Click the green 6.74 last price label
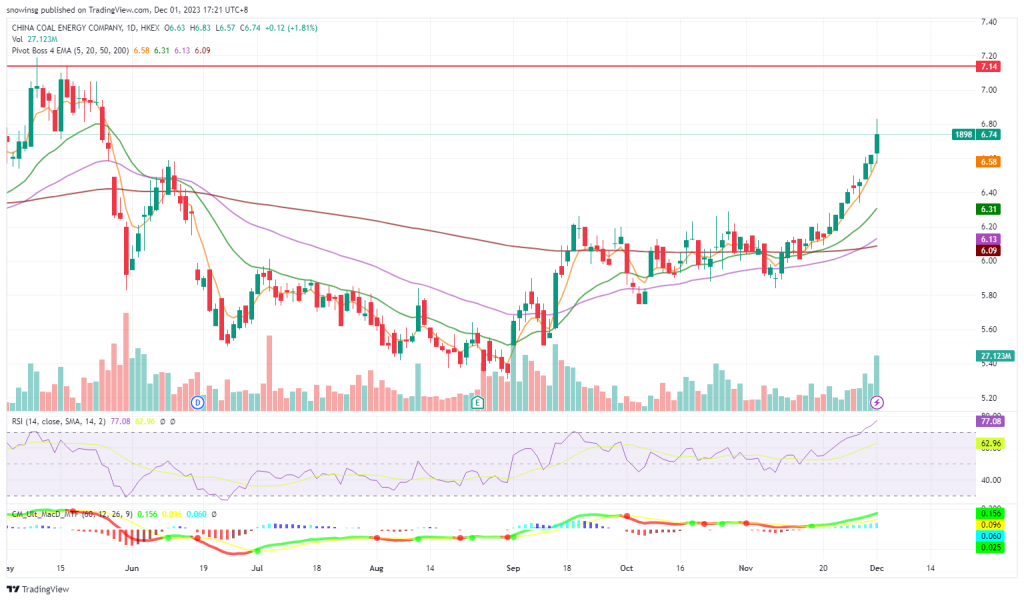Viewport: 1024px width, 601px height. pos(988,135)
